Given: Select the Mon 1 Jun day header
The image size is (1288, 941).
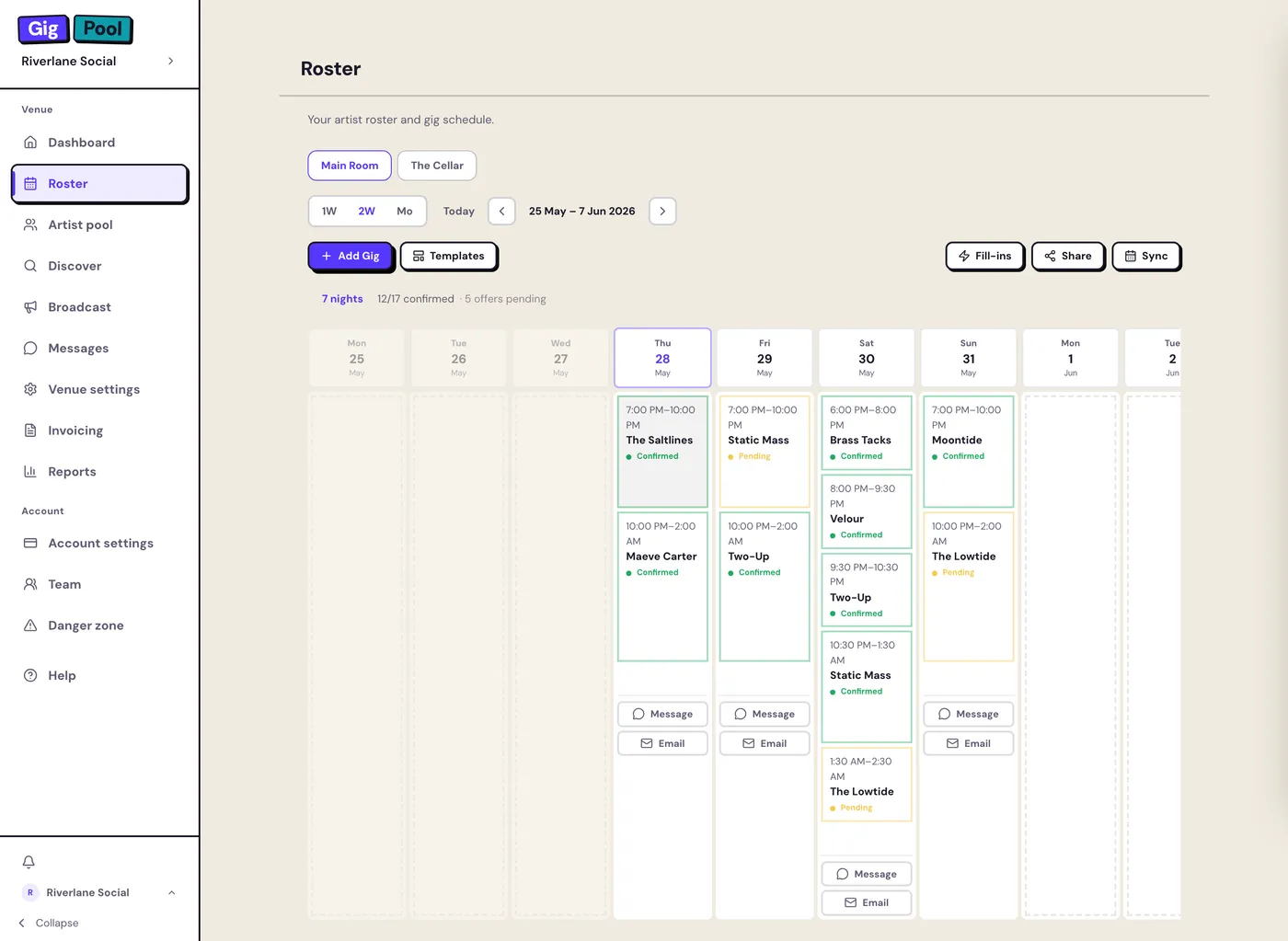Looking at the screenshot, I should (1071, 358).
